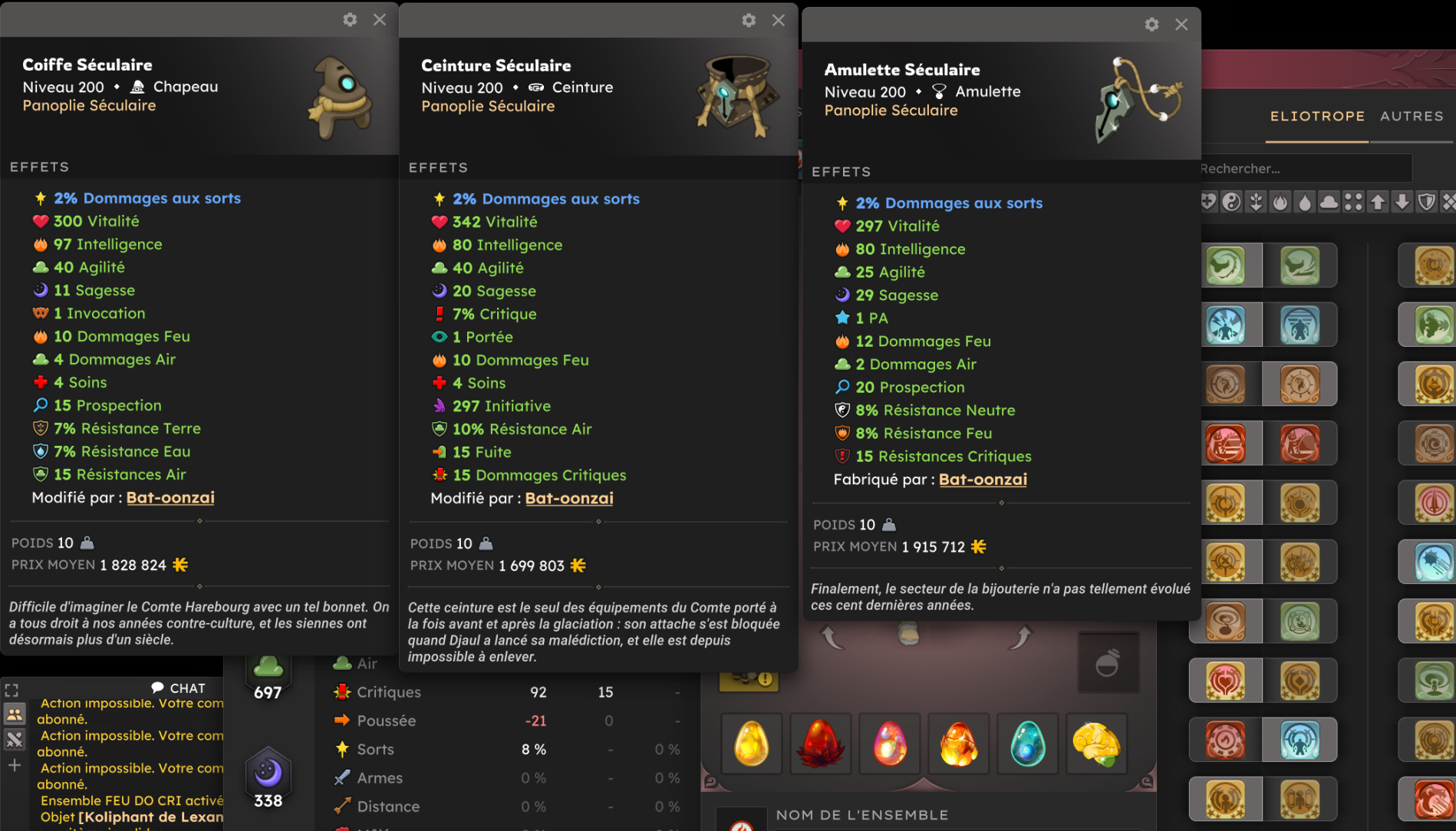Open Bat-oonzai link after Fabriqué par

click(983, 479)
